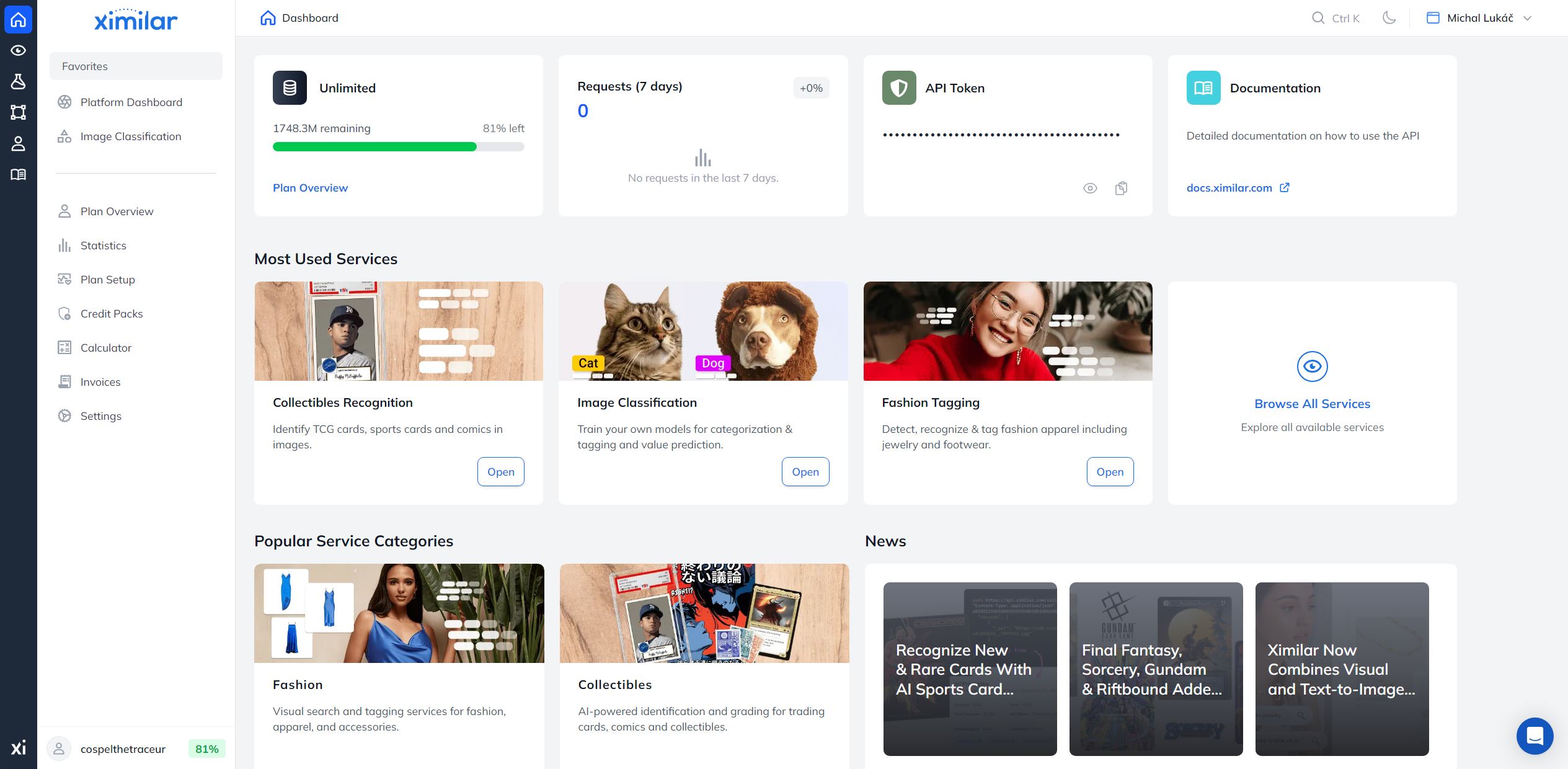Open the eye/visual search icon in dark sidebar

(18, 50)
